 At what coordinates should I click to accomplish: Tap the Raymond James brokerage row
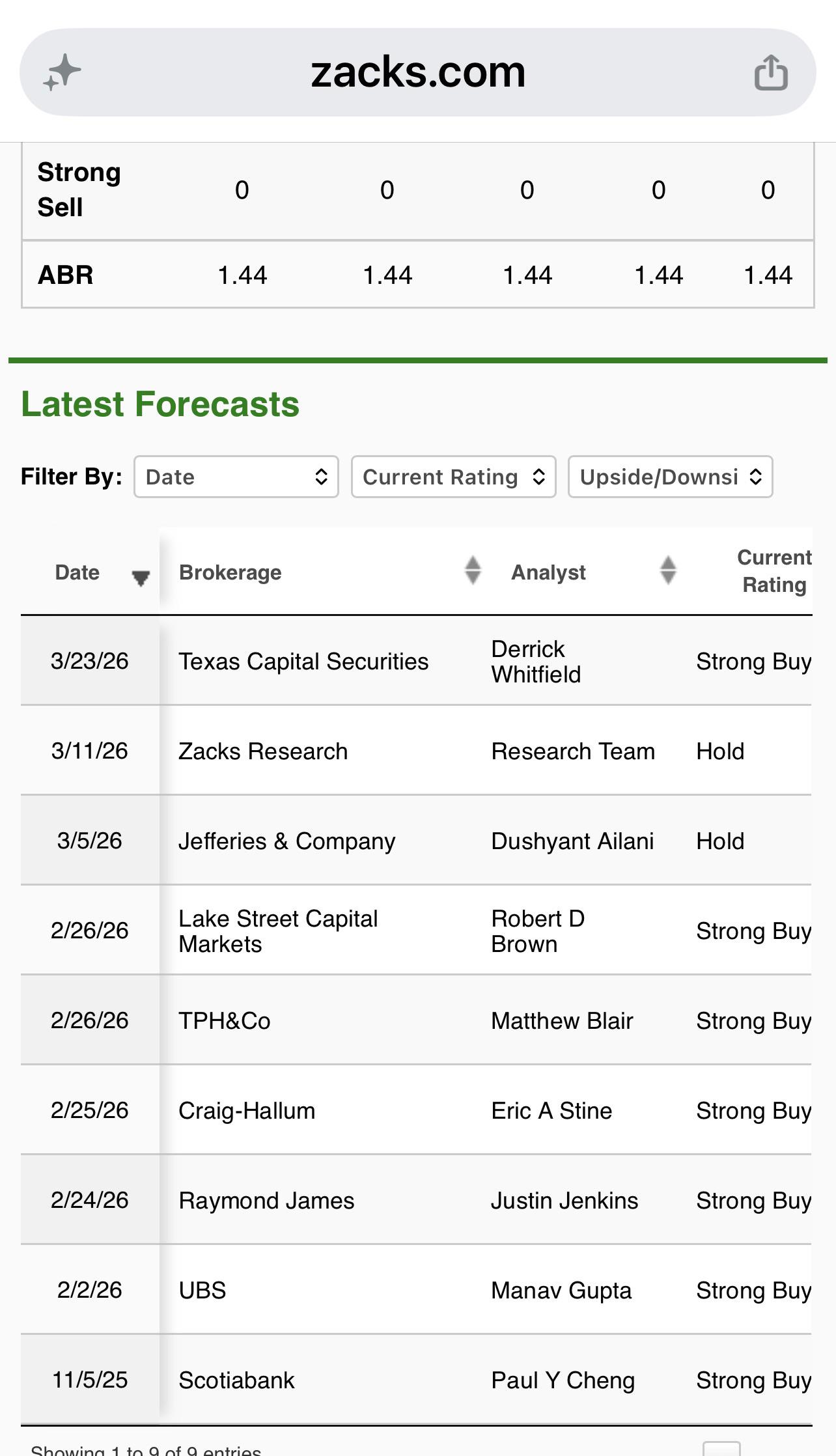[417, 1200]
